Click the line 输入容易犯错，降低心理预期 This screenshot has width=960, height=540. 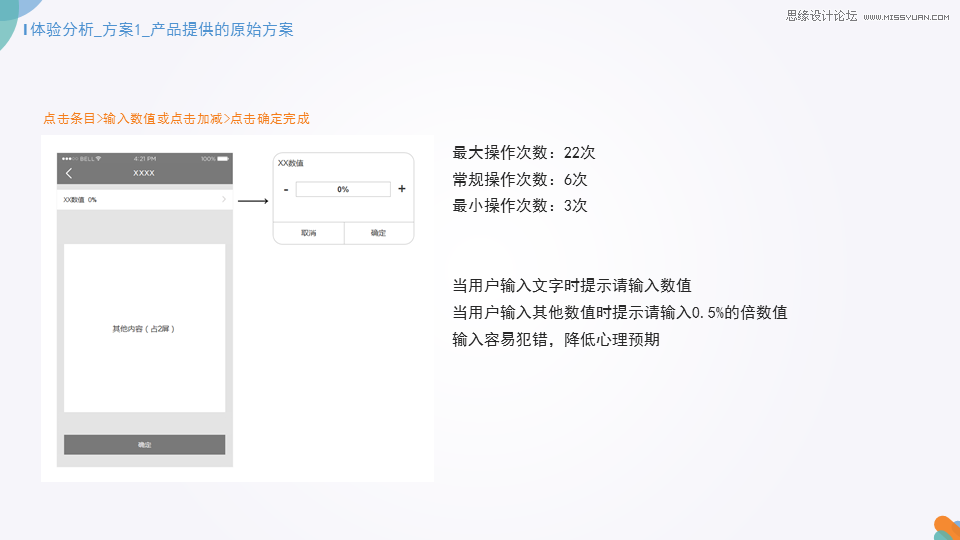click(x=556, y=339)
